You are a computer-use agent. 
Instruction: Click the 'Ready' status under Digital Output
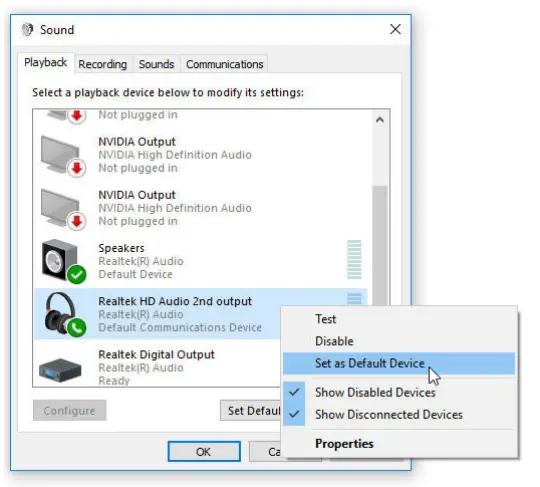tap(114, 381)
